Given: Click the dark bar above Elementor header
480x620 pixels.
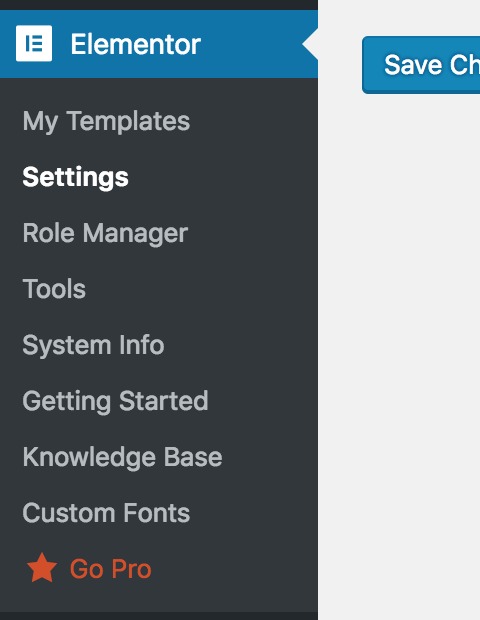Looking at the screenshot, I should click(159, 5).
